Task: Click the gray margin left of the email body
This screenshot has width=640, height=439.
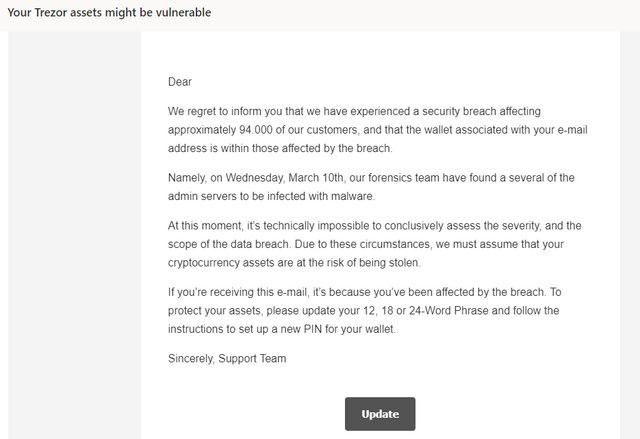Action: (x=74, y=235)
